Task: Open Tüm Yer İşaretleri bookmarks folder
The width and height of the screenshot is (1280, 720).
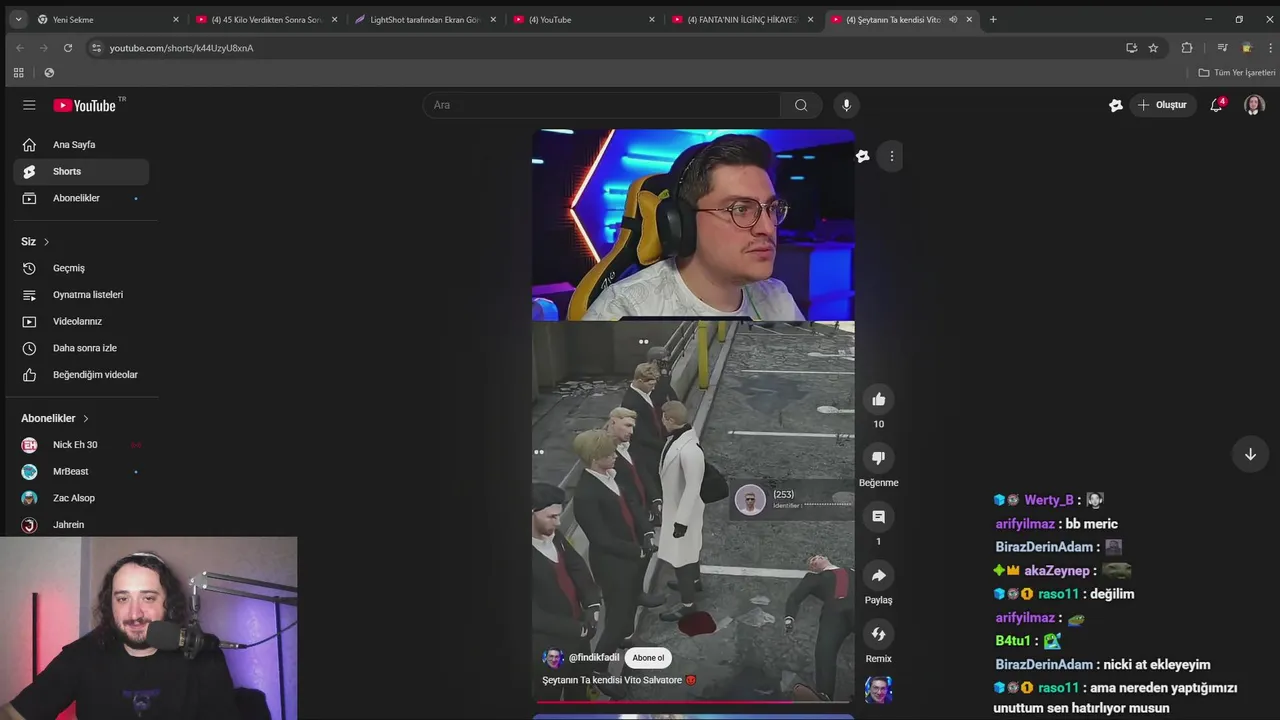Action: pos(1237,73)
